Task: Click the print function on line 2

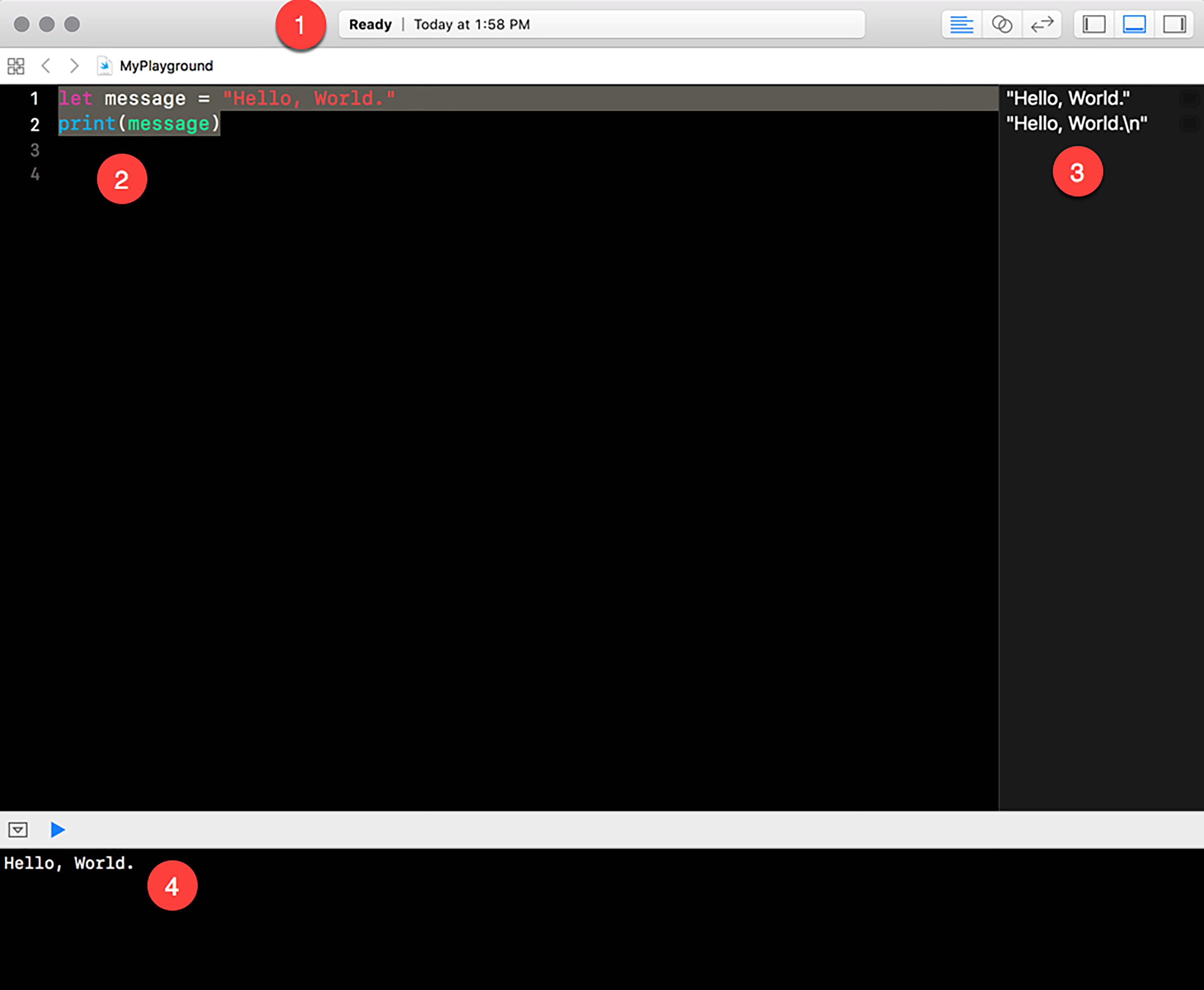Action: (87, 124)
